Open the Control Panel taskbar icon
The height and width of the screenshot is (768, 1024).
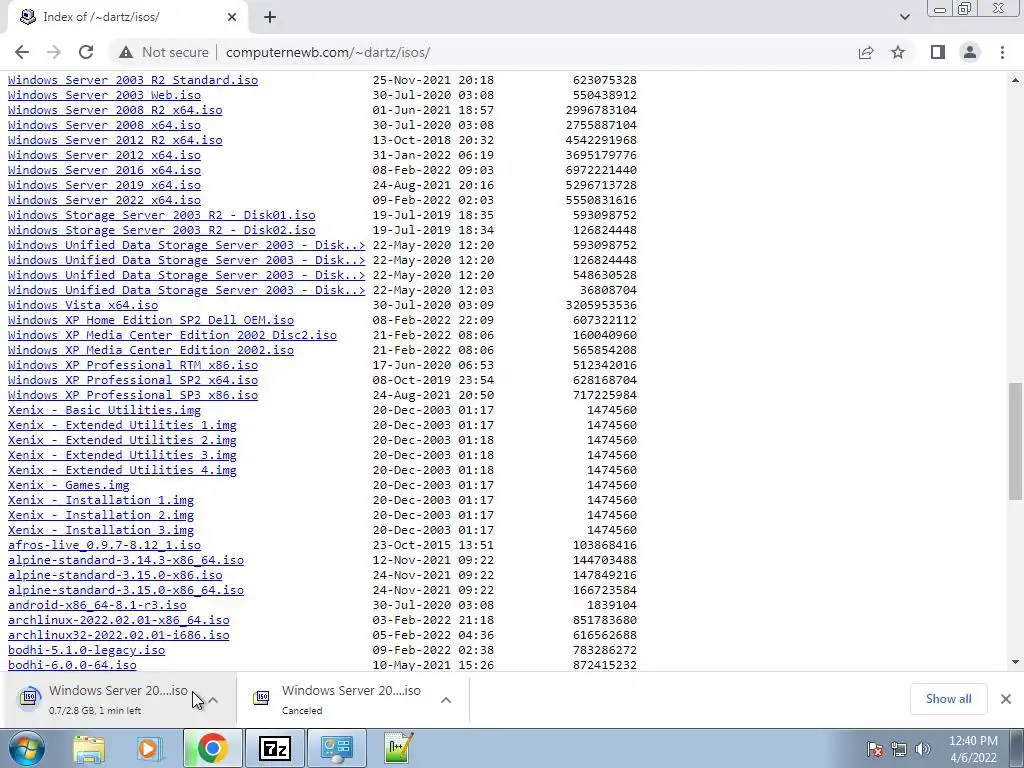coord(336,748)
